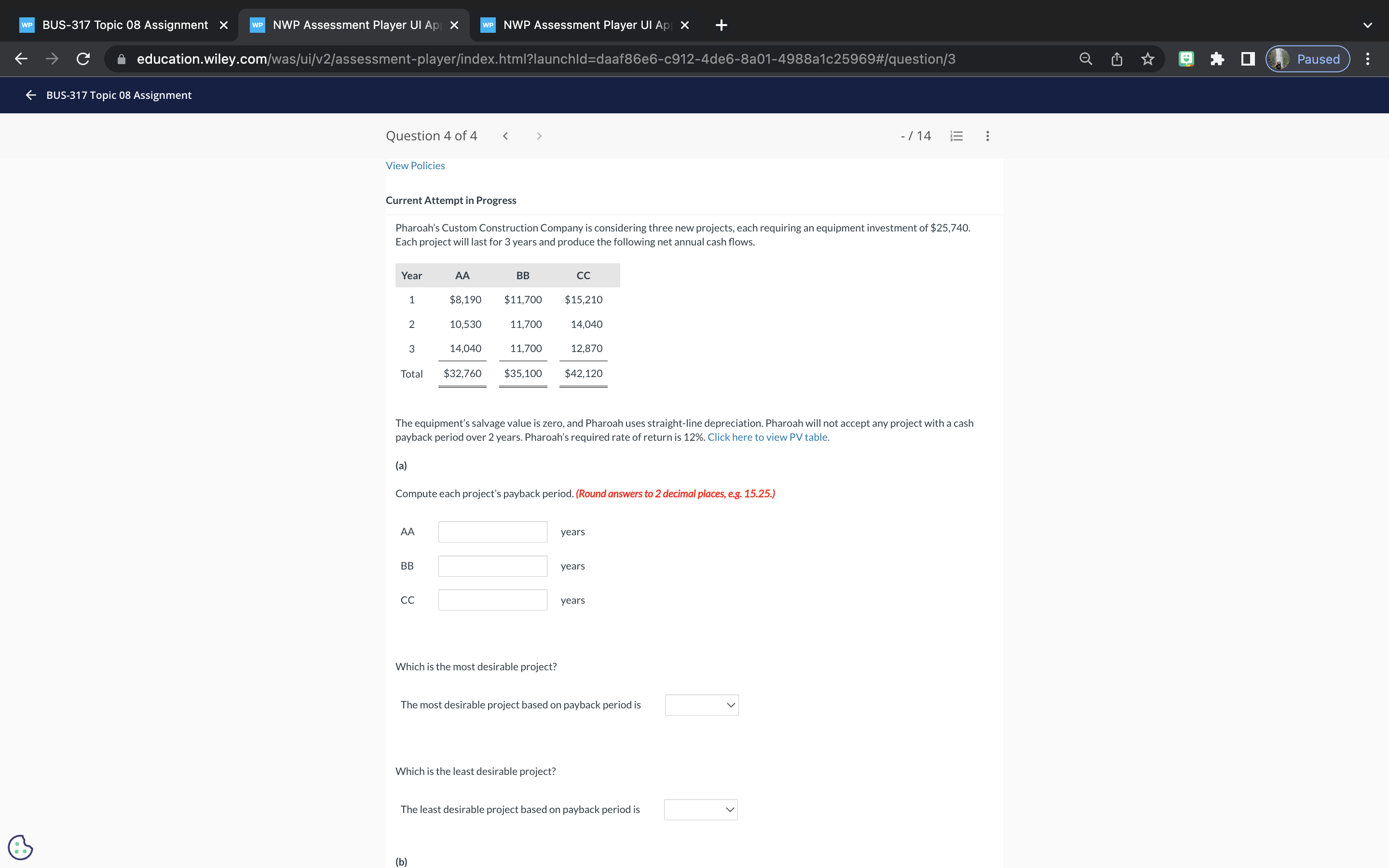Click the next question arrow
1389x868 pixels.
tap(538, 136)
